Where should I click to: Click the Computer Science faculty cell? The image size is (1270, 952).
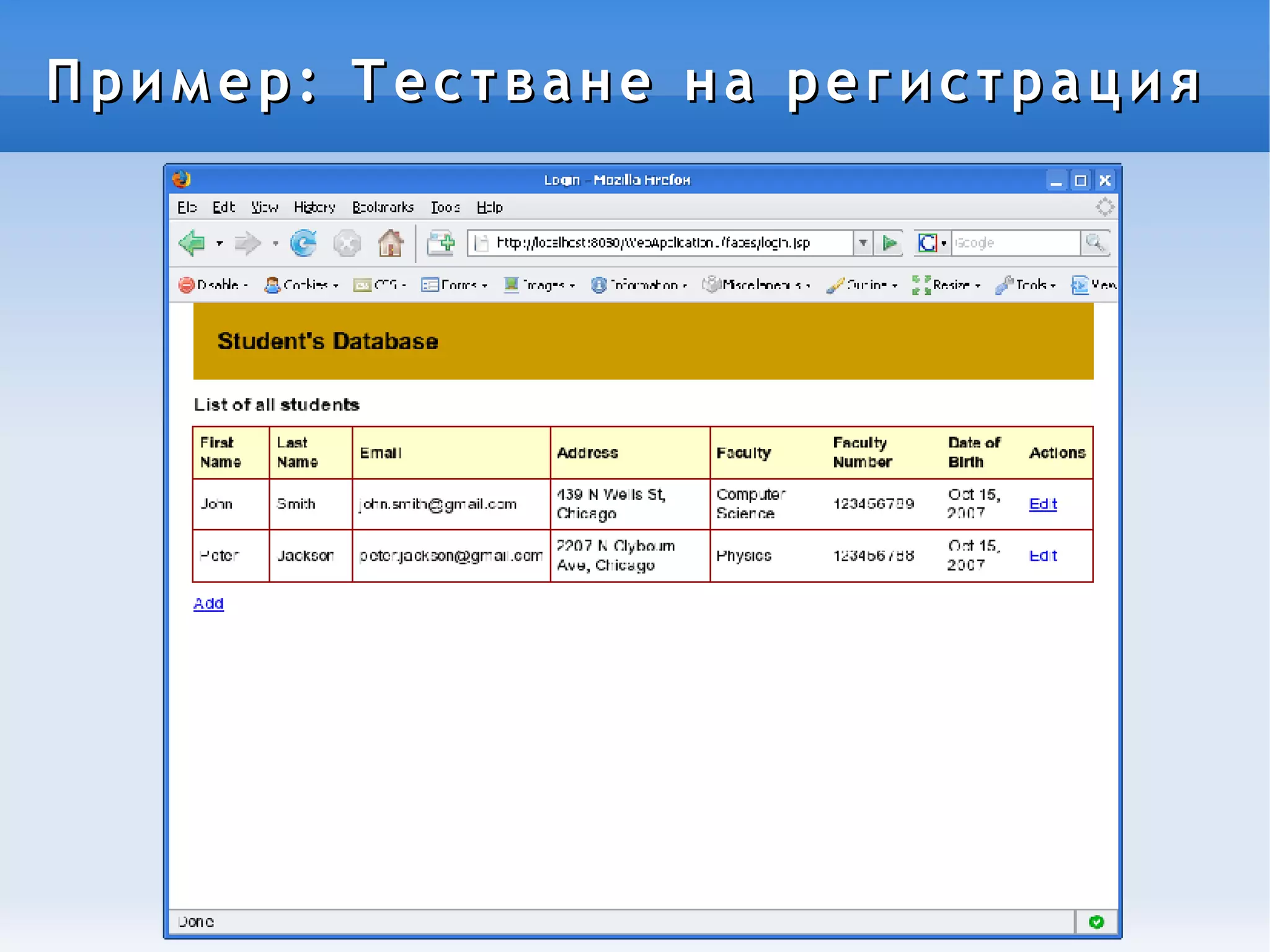coord(768,504)
